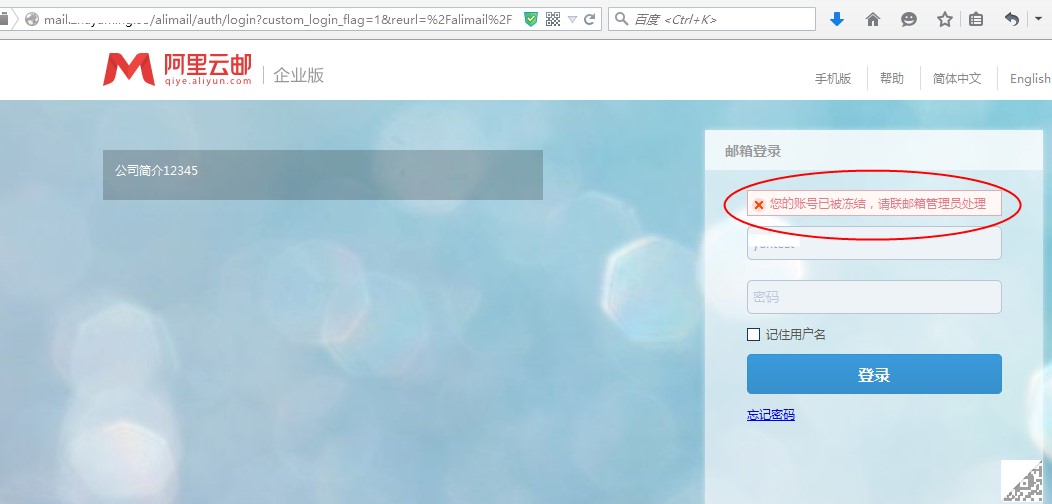Click the Aliyun Mail logo
The image size is (1052, 504).
pos(177,70)
